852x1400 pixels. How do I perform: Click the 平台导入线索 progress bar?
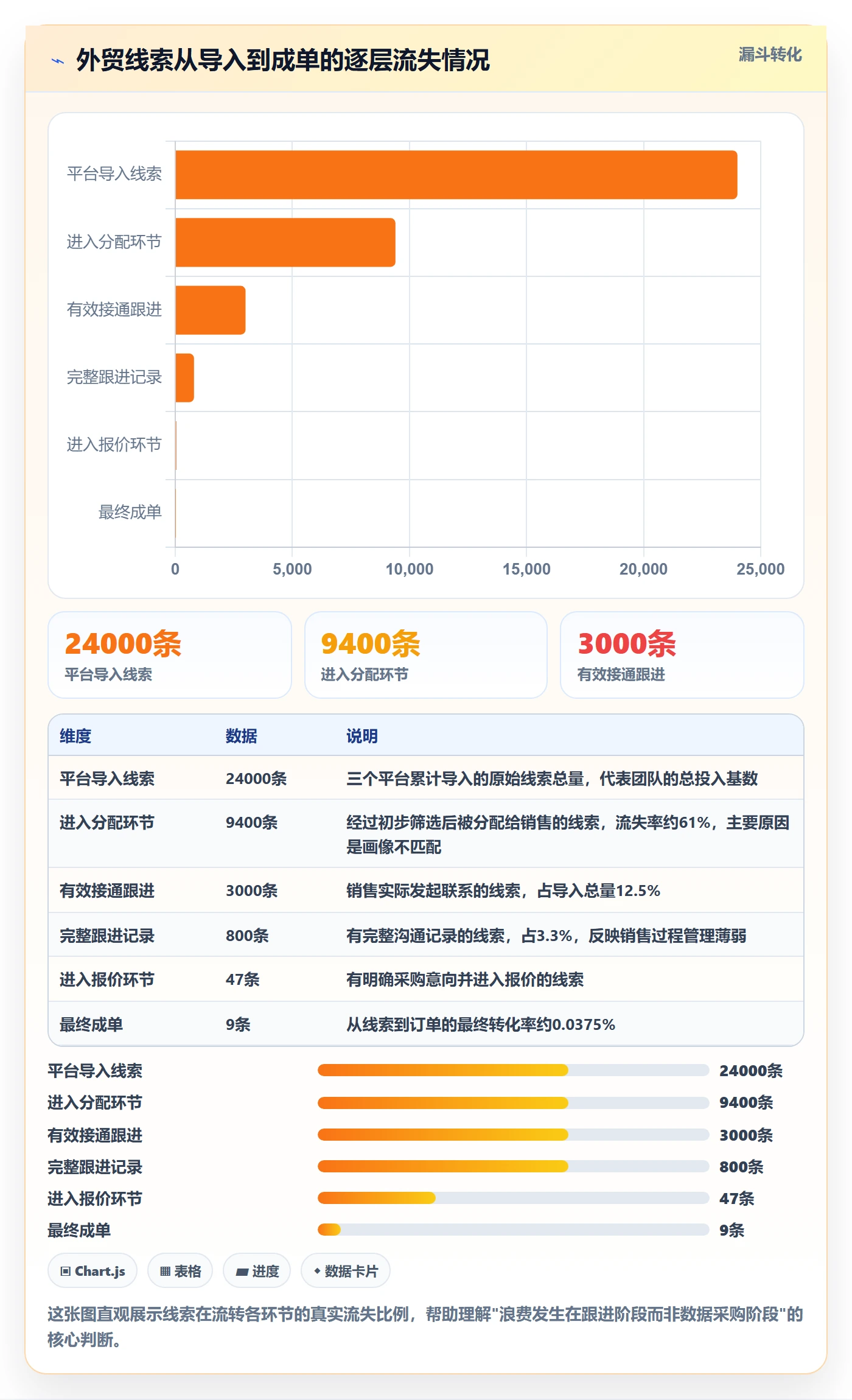pos(513,1070)
